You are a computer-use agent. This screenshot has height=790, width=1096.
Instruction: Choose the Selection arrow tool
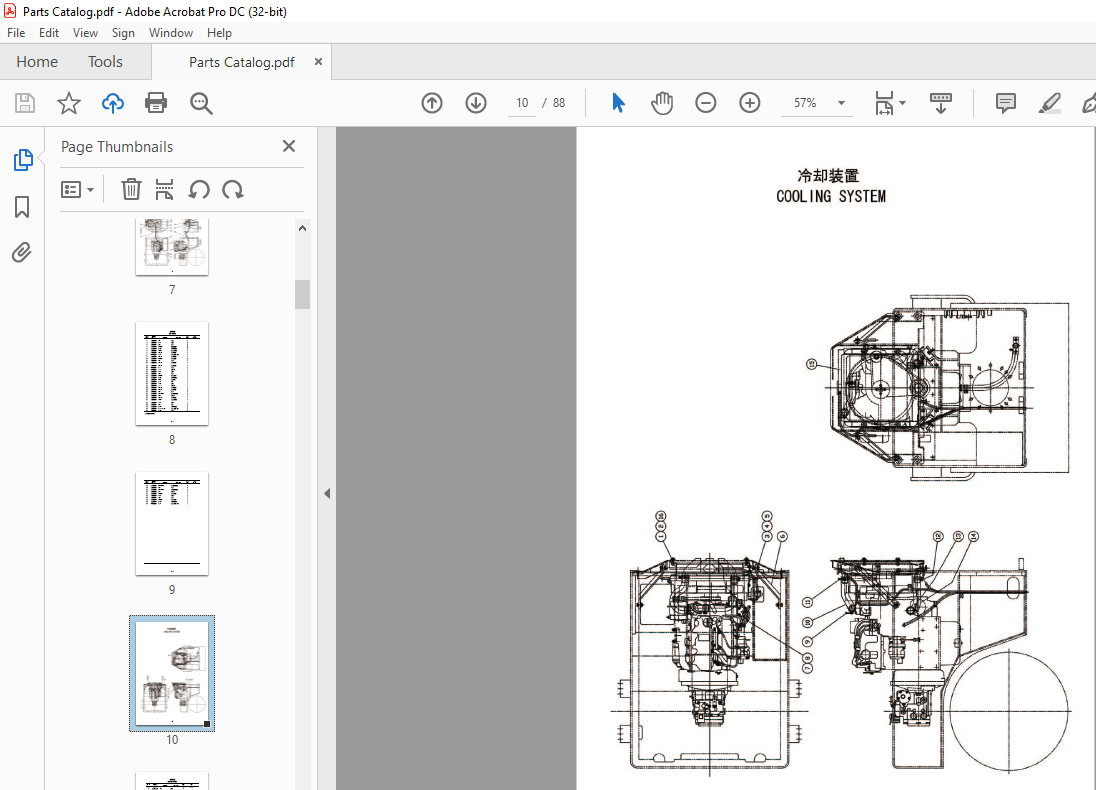tap(618, 103)
